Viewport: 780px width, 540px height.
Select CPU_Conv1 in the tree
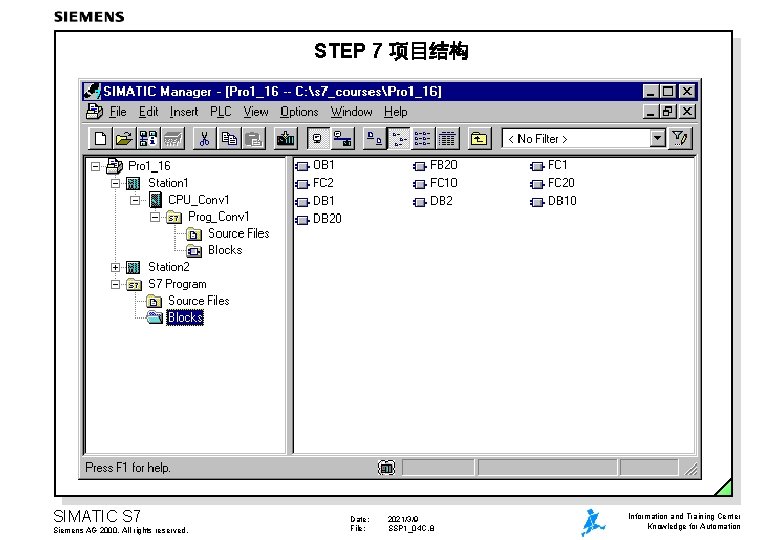point(198,200)
